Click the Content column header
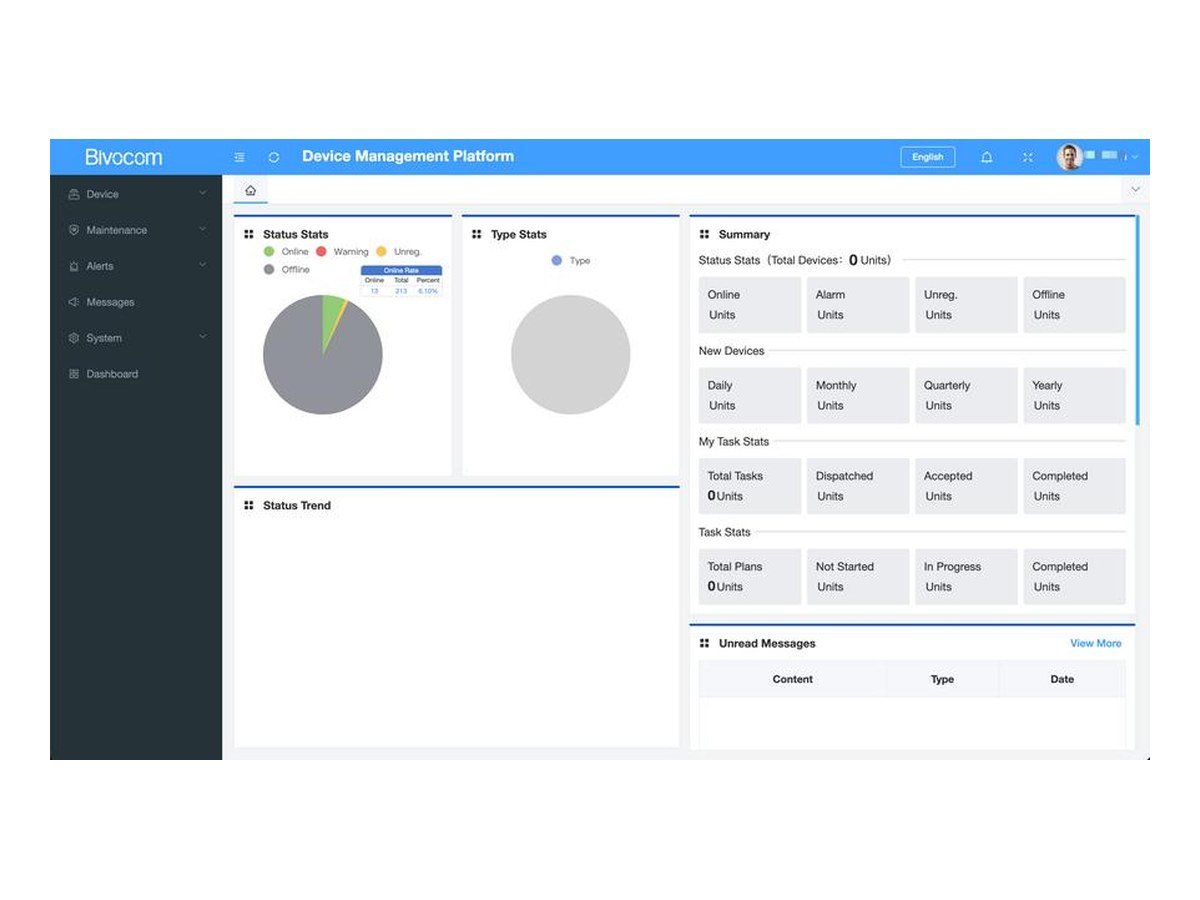The height and width of the screenshot is (900, 1200). click(793, 679)
